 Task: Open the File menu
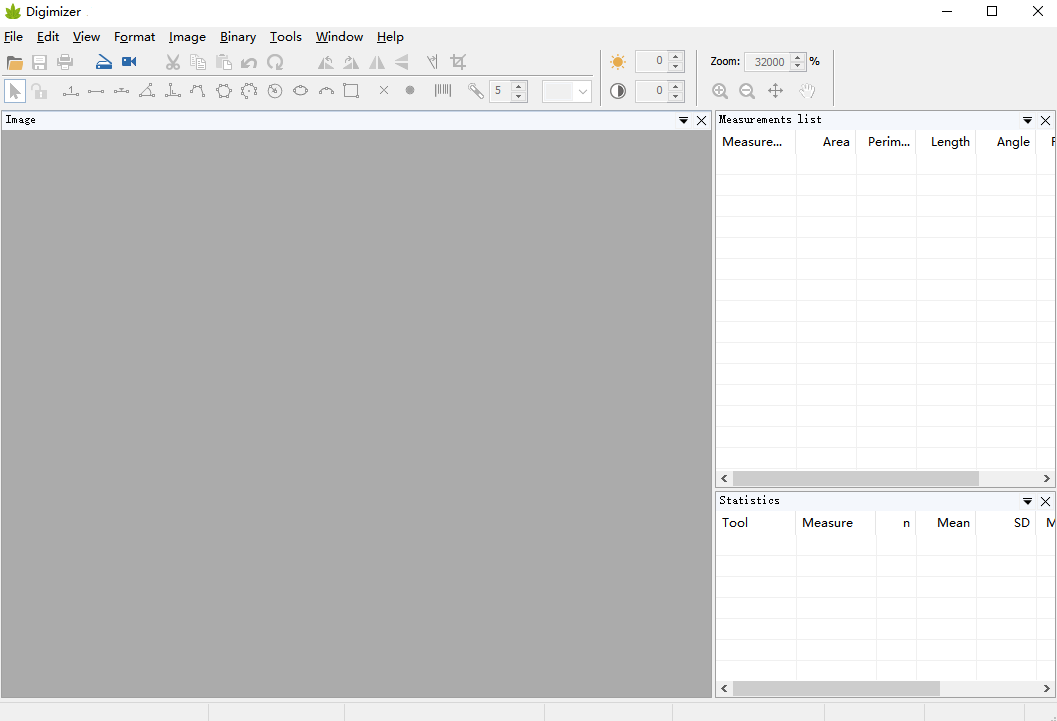pos(13,37)
